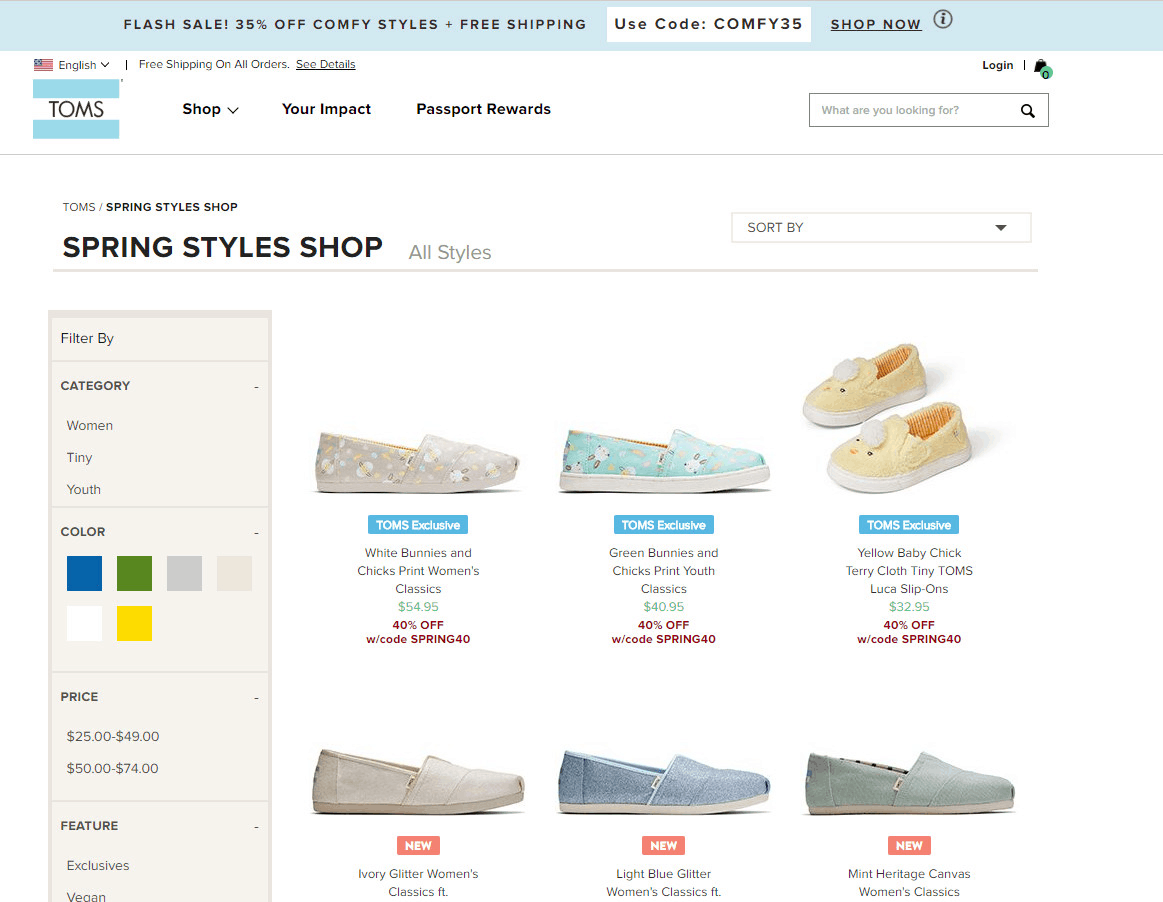The height and width of the screenshot is (902, 1163).
Task: Open Your Impact menu item
Action: point(326,109)
